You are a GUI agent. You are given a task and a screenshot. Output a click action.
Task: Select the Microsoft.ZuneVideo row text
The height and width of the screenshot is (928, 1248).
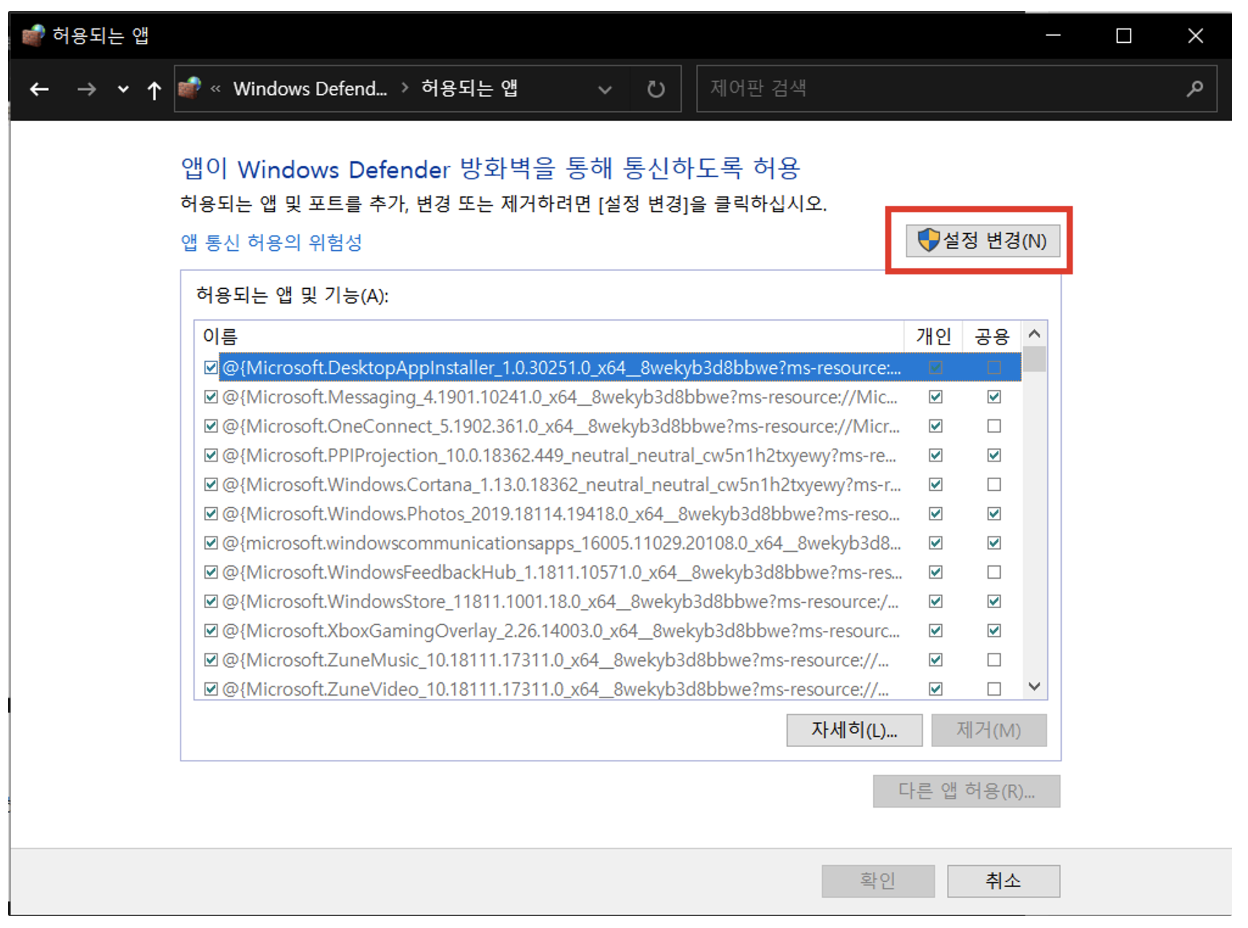click(556, 689)
